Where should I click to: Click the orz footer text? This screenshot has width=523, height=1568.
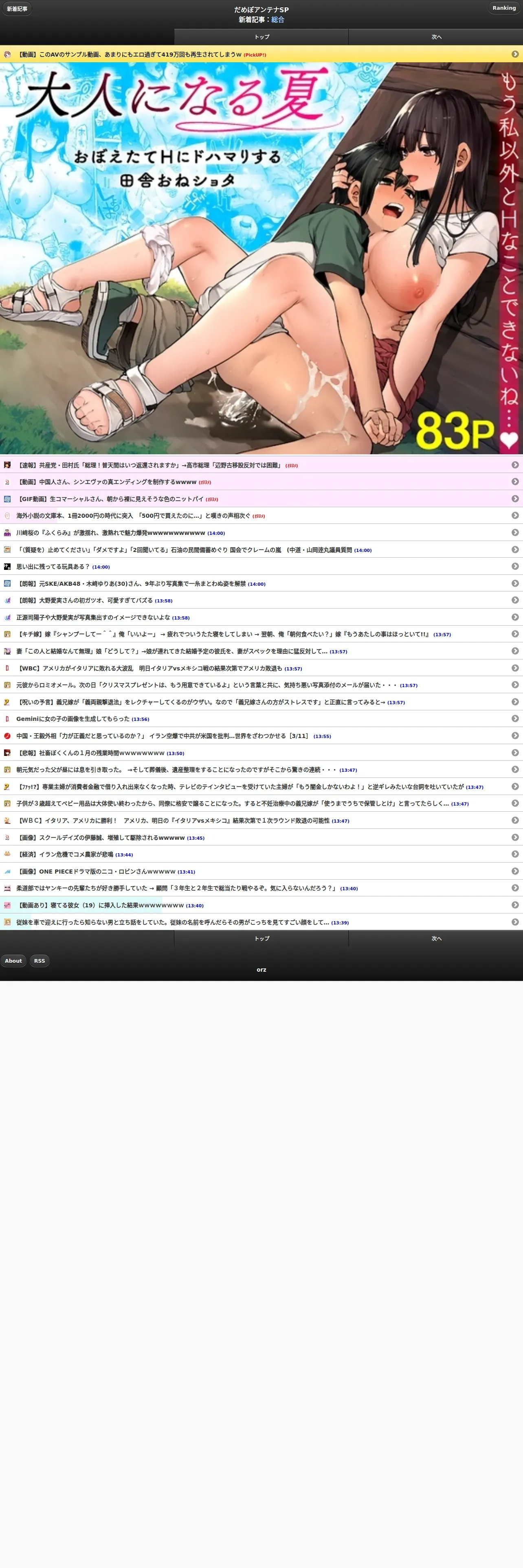click(261, 970)
